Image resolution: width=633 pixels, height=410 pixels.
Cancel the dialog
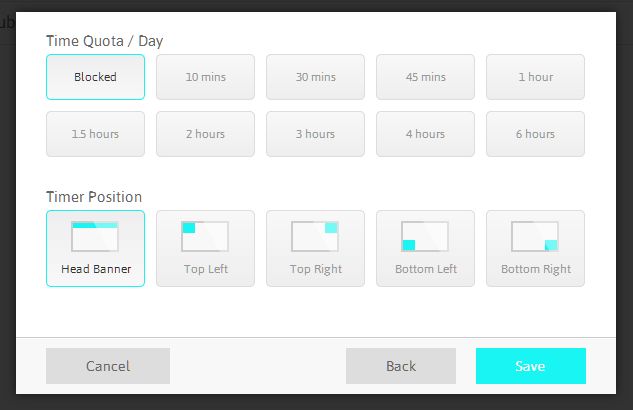[108, 366]
